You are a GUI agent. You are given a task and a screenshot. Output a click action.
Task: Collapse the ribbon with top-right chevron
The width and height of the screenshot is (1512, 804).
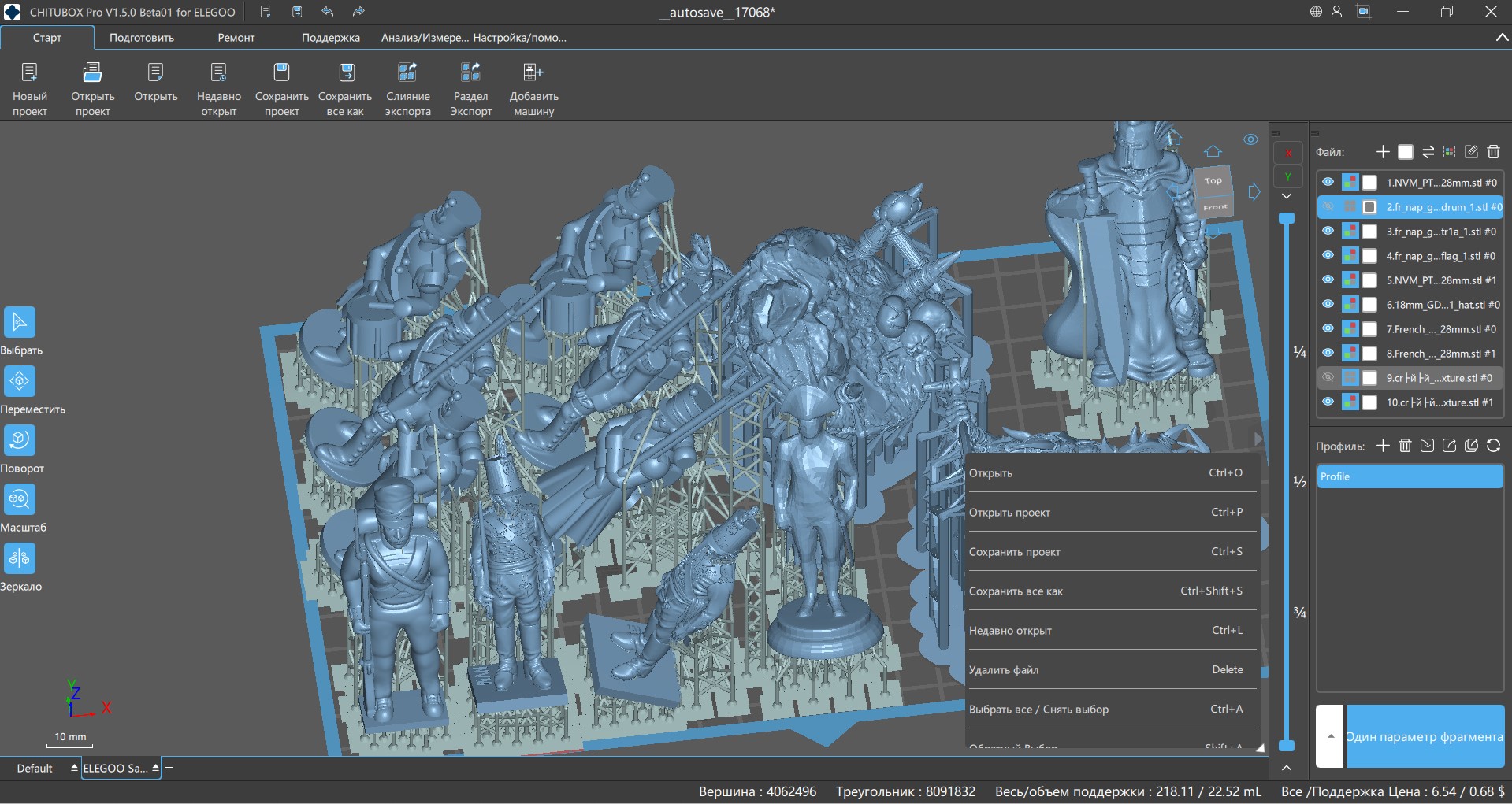(1502, 38)
